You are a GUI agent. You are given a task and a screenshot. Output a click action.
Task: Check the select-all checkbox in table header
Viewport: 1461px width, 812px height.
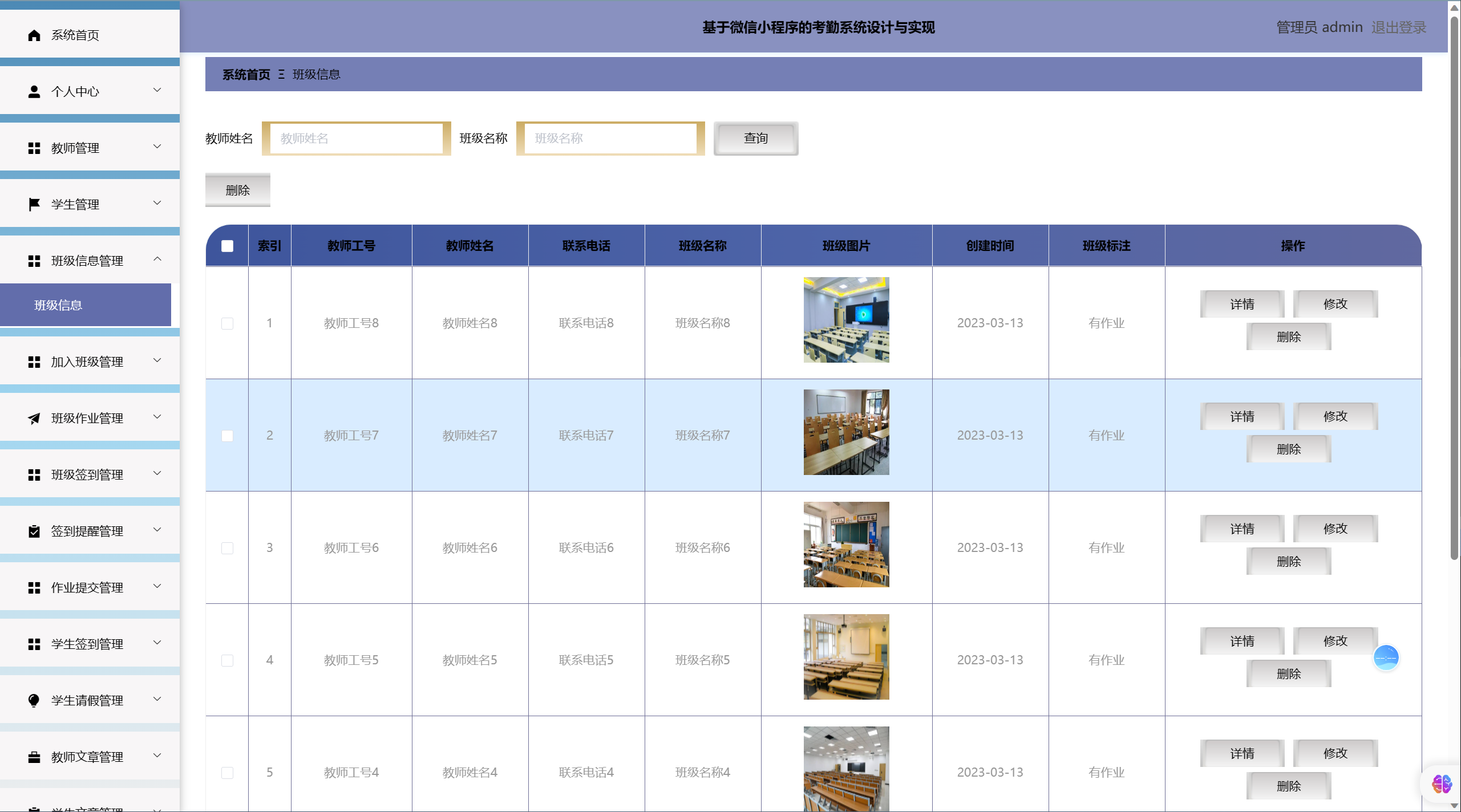[227, 245]
